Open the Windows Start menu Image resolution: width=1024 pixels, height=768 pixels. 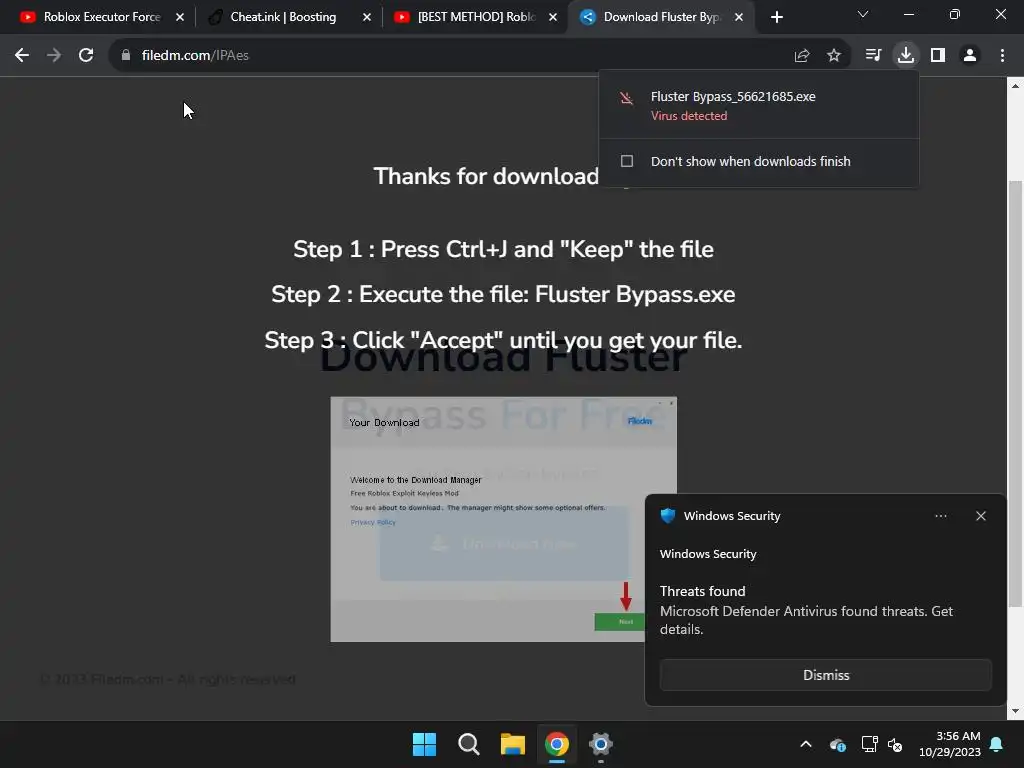pos(424,744)
